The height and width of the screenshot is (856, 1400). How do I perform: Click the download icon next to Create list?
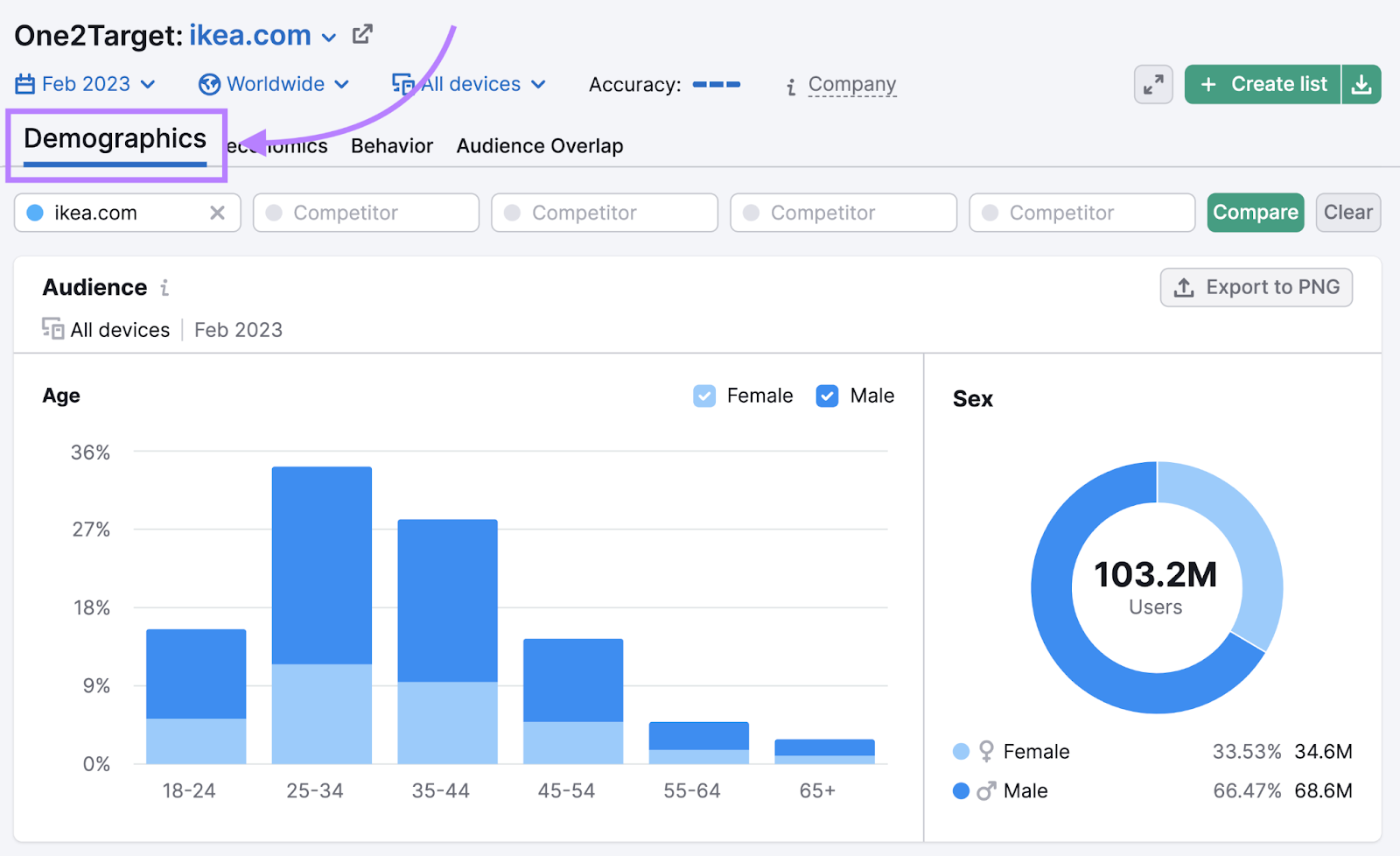1361,84
